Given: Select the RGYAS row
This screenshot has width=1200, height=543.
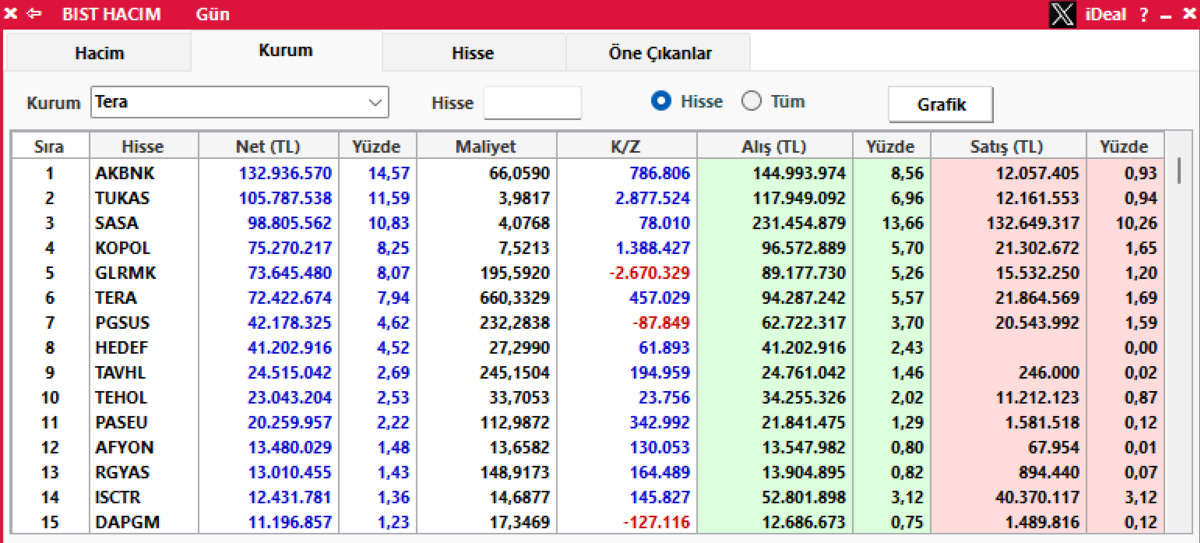Looking at the screenshot, I should (588, 472).
